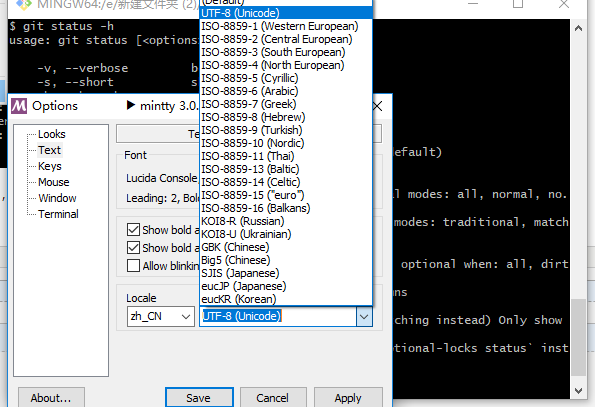Choose ISO-8859-14 (Celtic) charset
The image size is (595, 407).
click(x=286, y=182)
